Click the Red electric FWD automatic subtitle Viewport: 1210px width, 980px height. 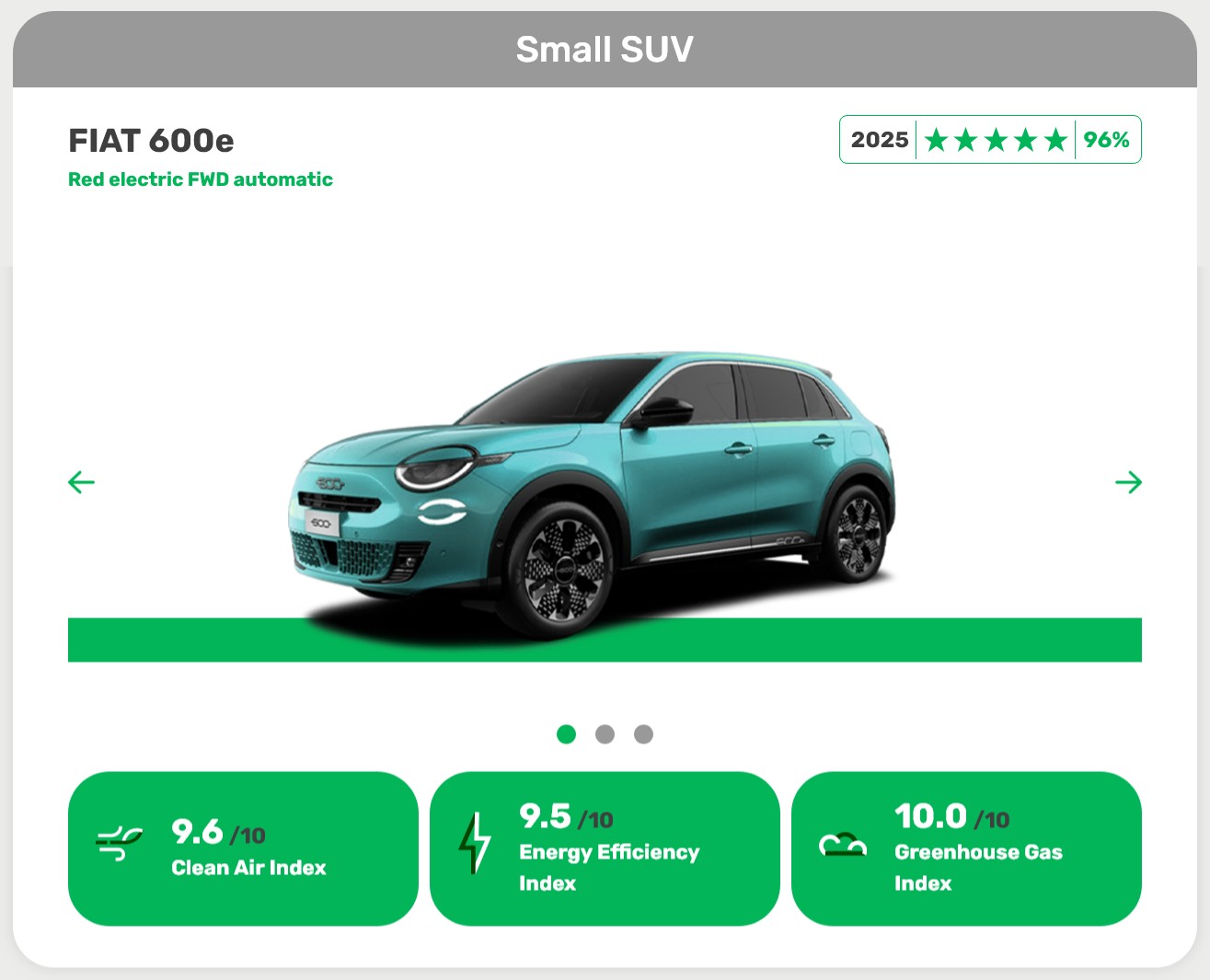point(201,179)
